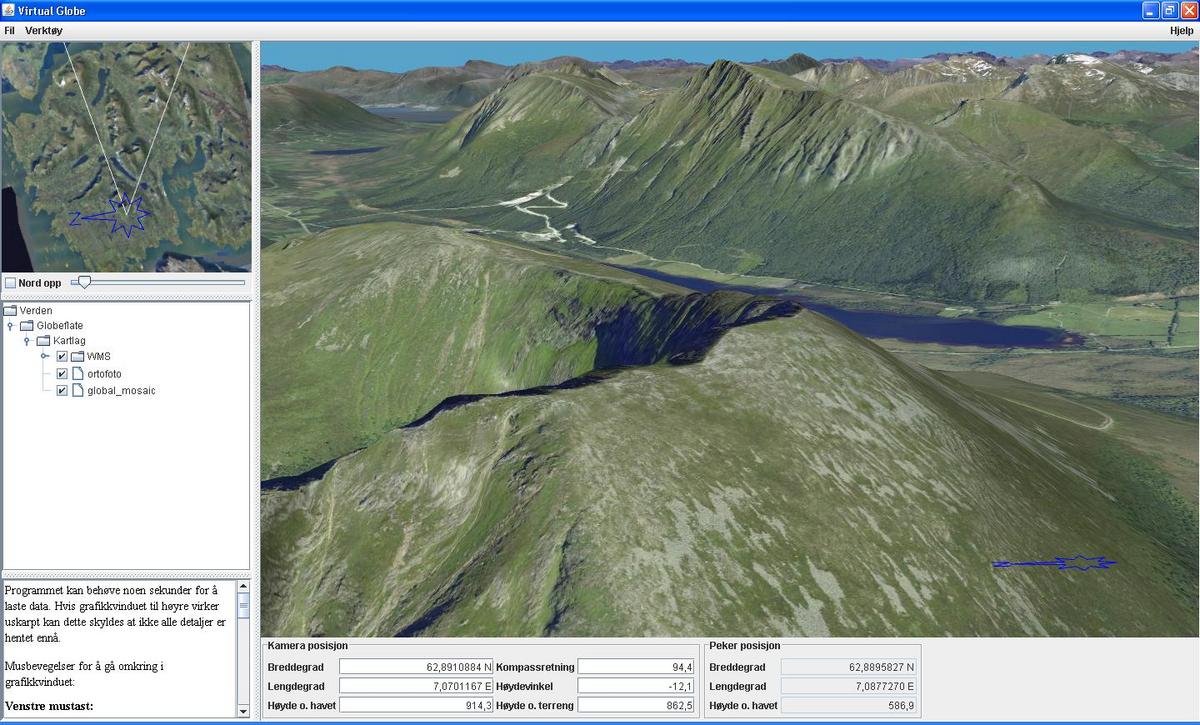
Task: Disable the WMS layer checkbox
Action: pos(62,357)
